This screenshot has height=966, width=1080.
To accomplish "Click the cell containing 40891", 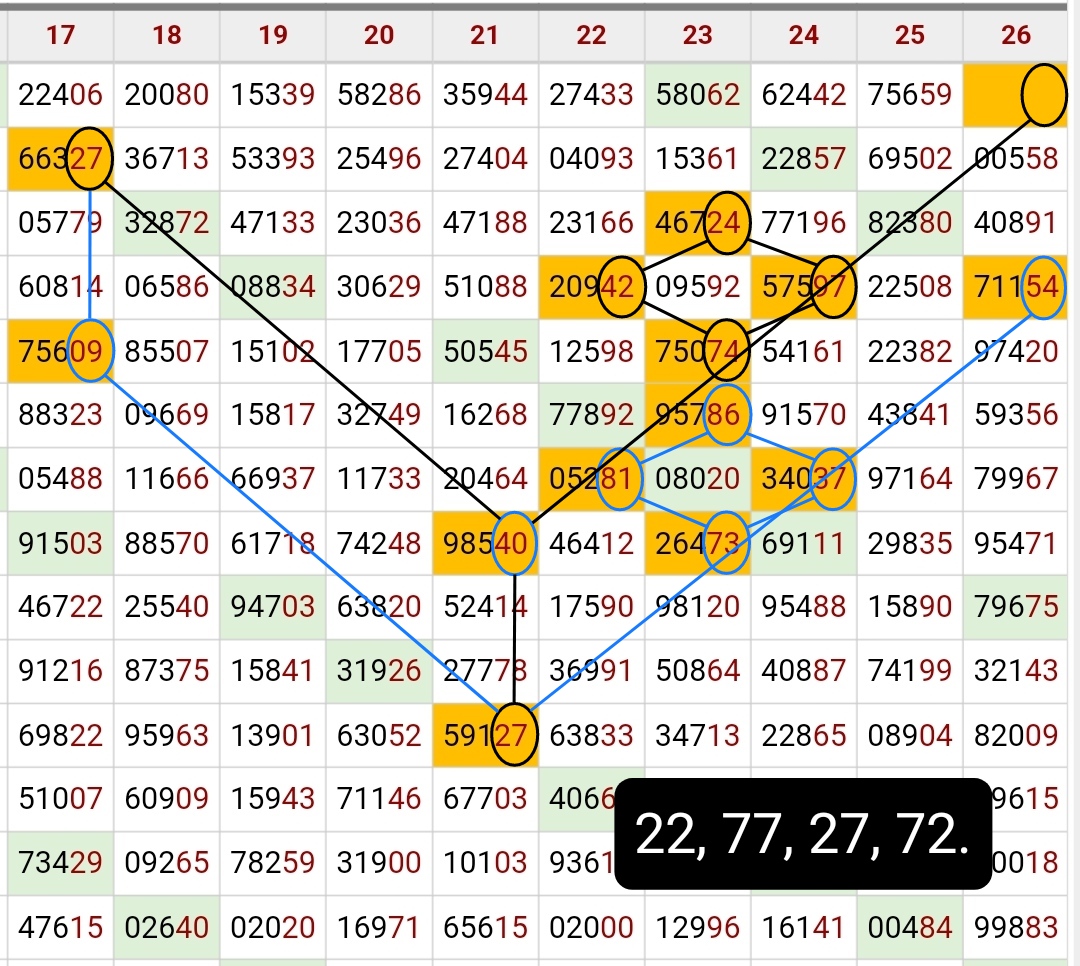I will [x=1016, y=223].
